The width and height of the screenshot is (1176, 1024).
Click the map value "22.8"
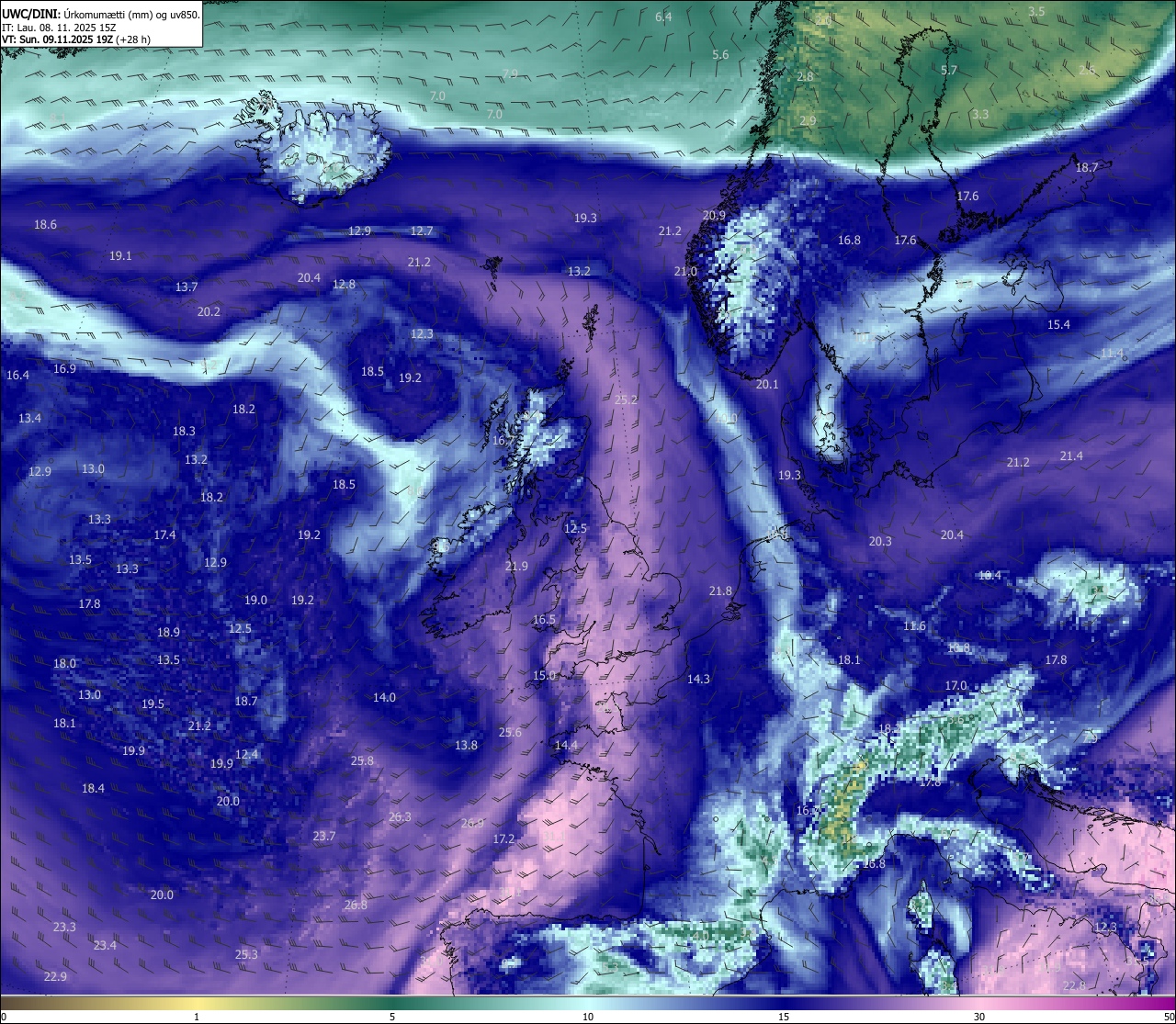tap(1074, 985)
